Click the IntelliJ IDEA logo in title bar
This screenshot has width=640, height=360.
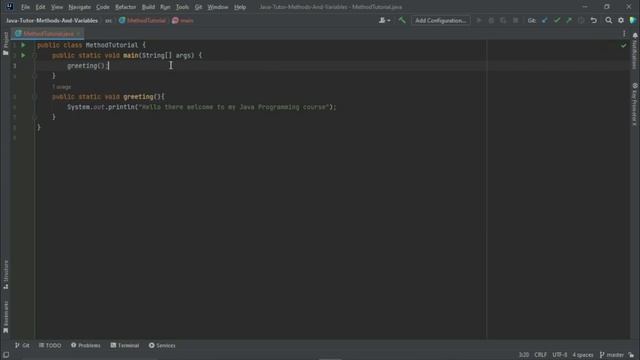coord(9,7)
